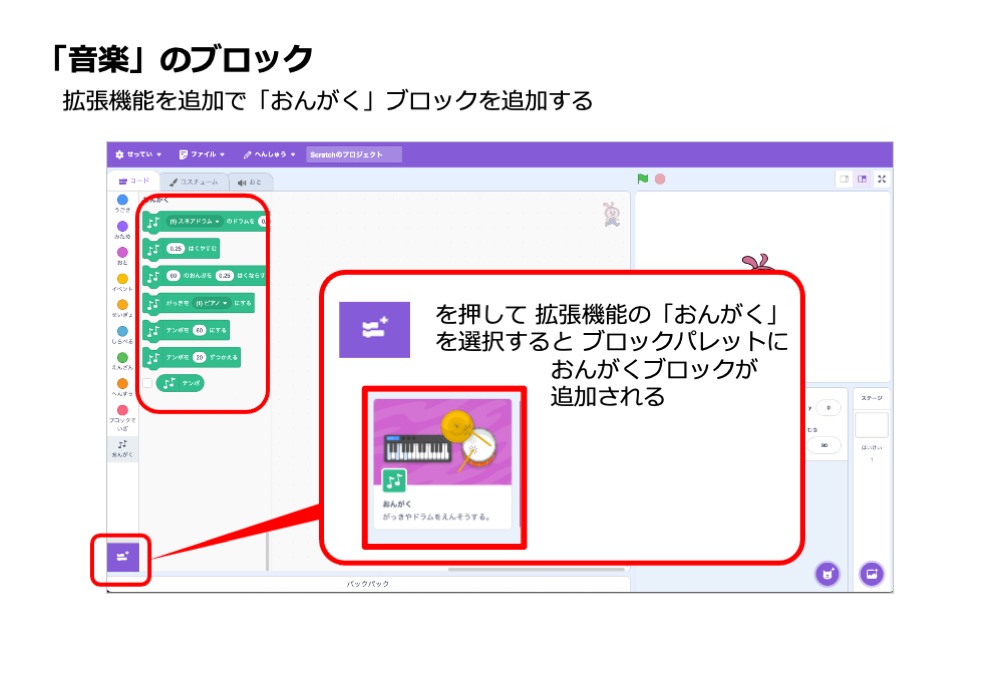Switch to large stage layout

(861, 179)
